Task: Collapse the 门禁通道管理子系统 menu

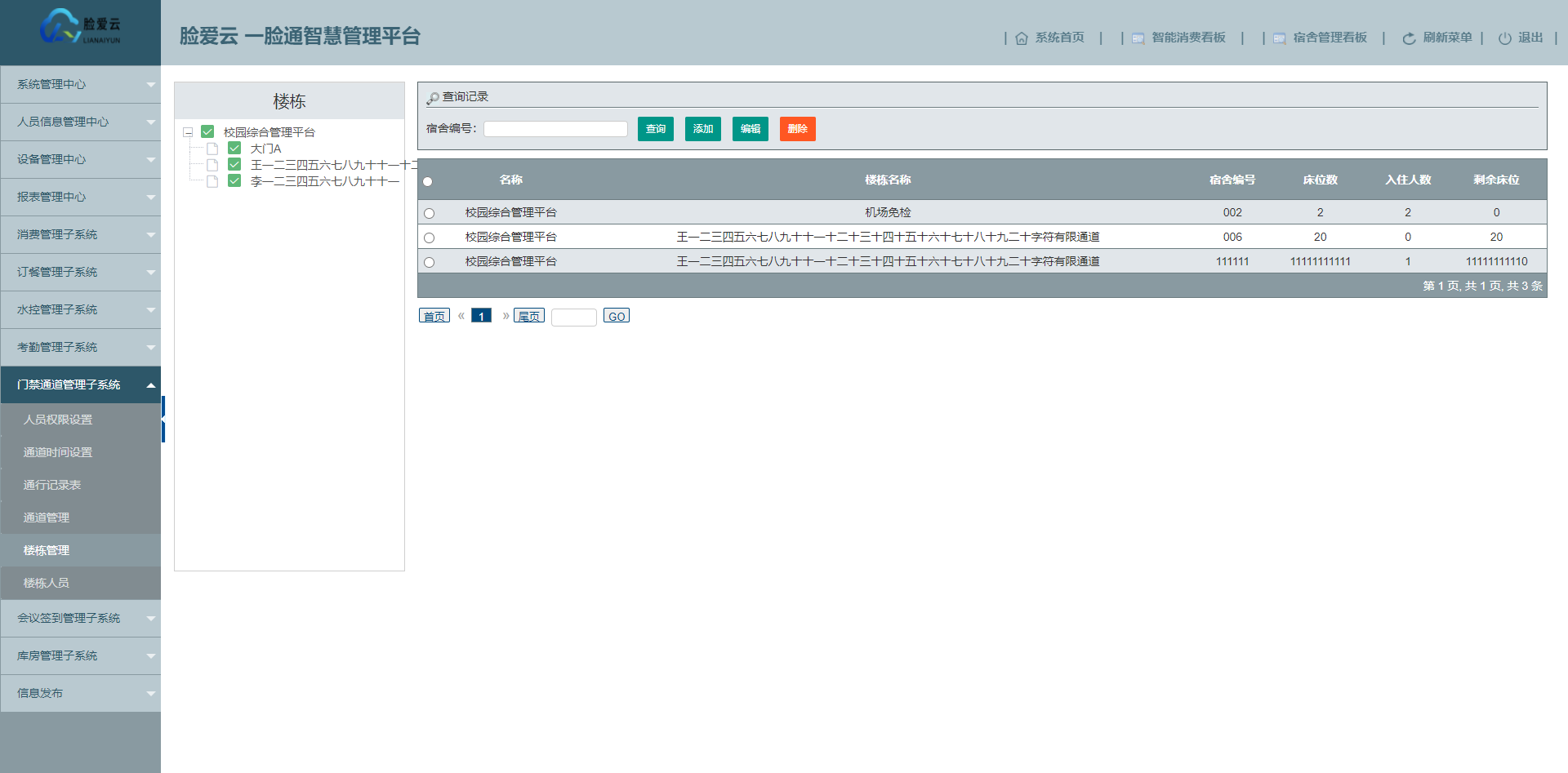Action: point(80,384)
